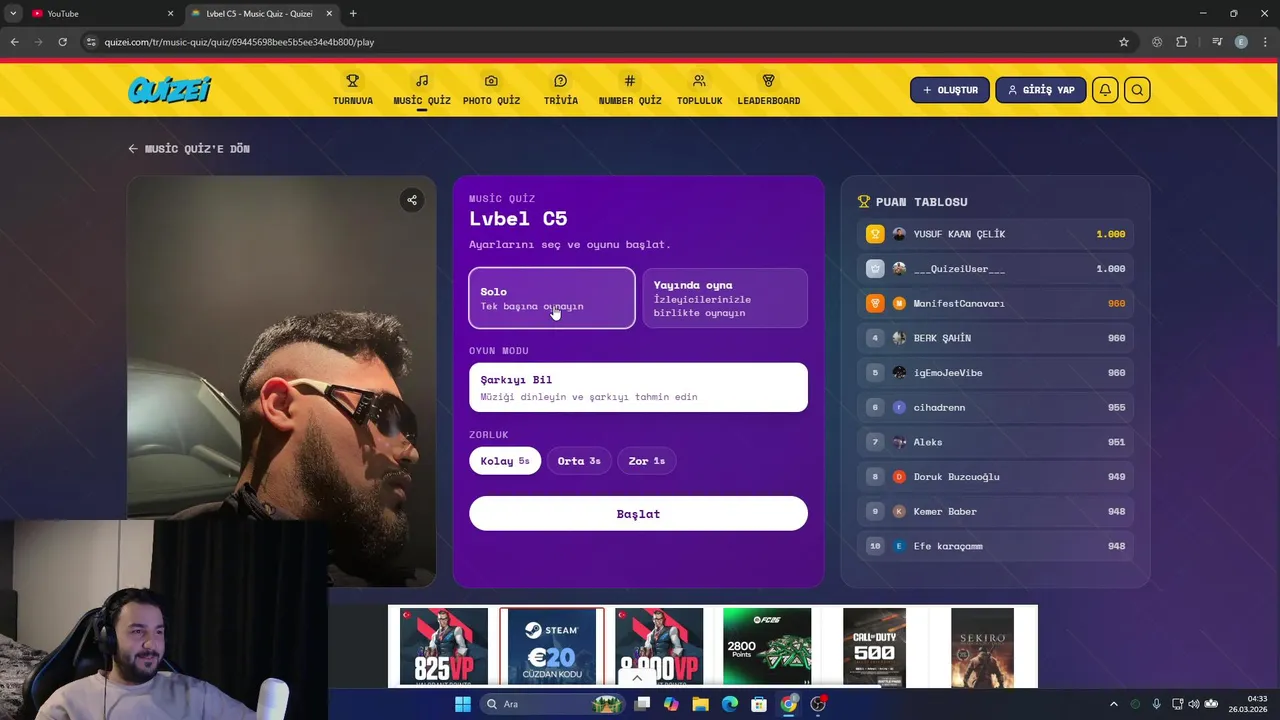This screenshot has width=1280, height=720.
Task: Click the microphone tray icon
Action: [1157, 704]
